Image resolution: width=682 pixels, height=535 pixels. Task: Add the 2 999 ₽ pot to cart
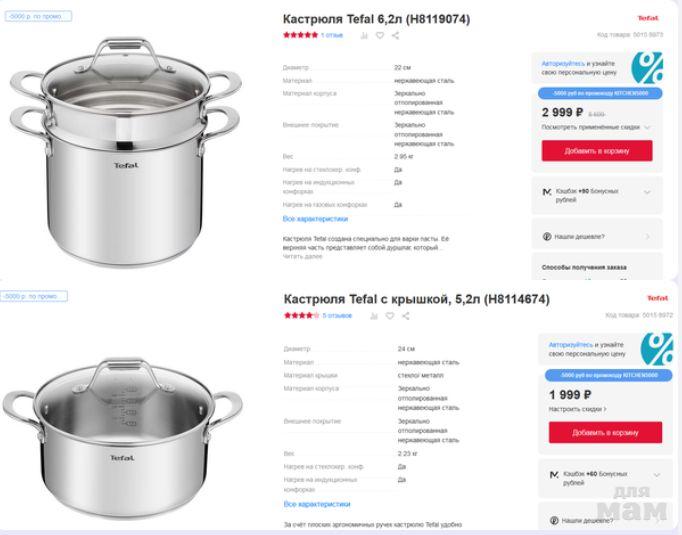597,151
